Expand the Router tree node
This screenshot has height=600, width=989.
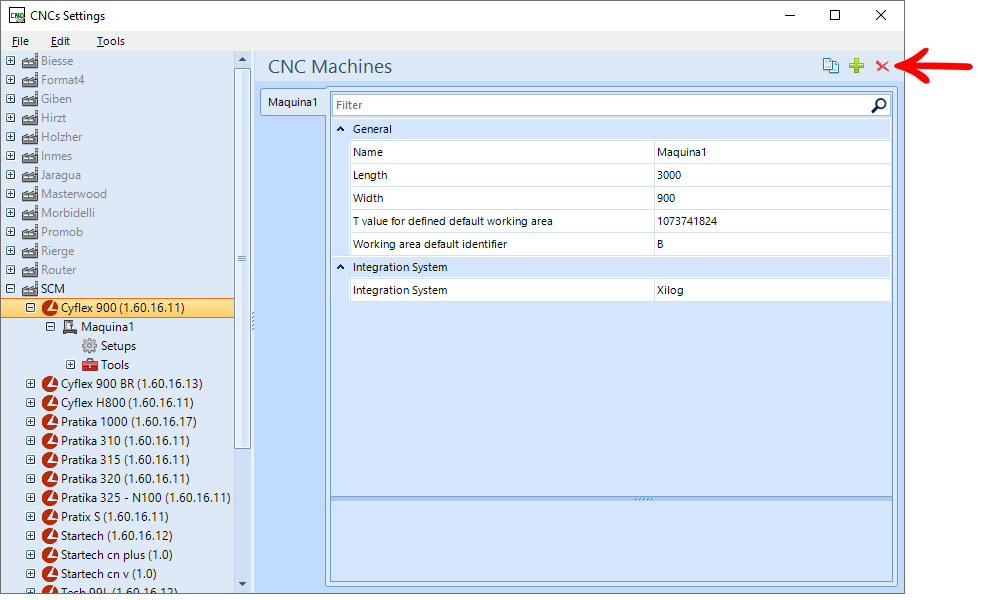point(10,269)
